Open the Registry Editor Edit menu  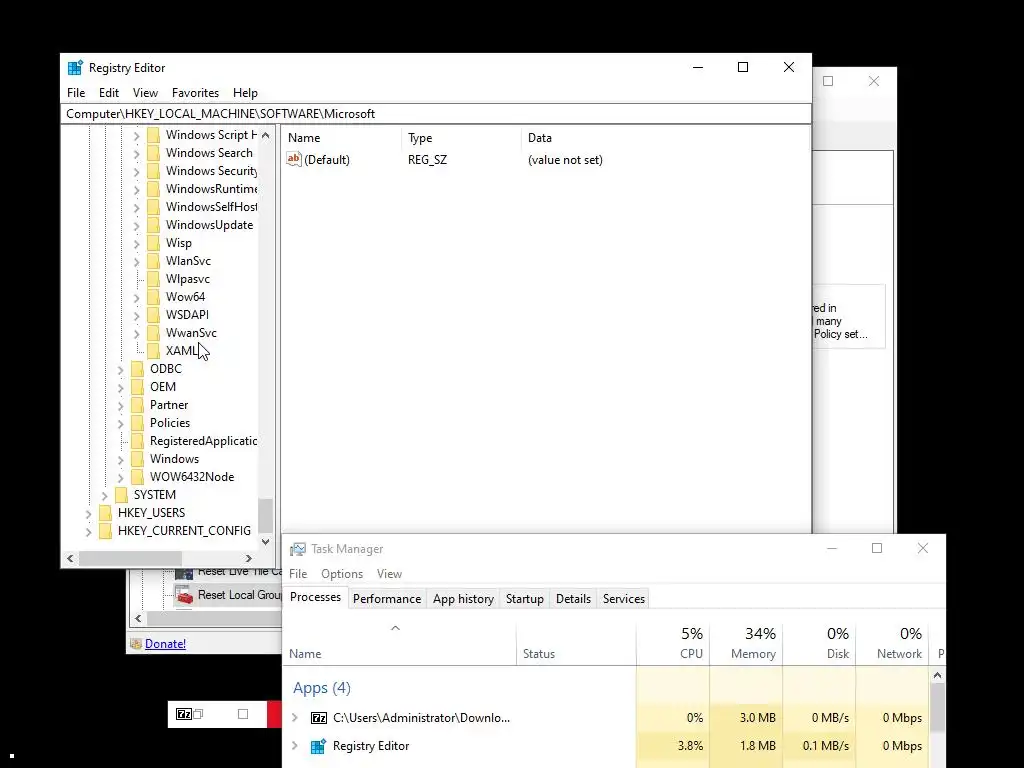[x=108, y=93]
